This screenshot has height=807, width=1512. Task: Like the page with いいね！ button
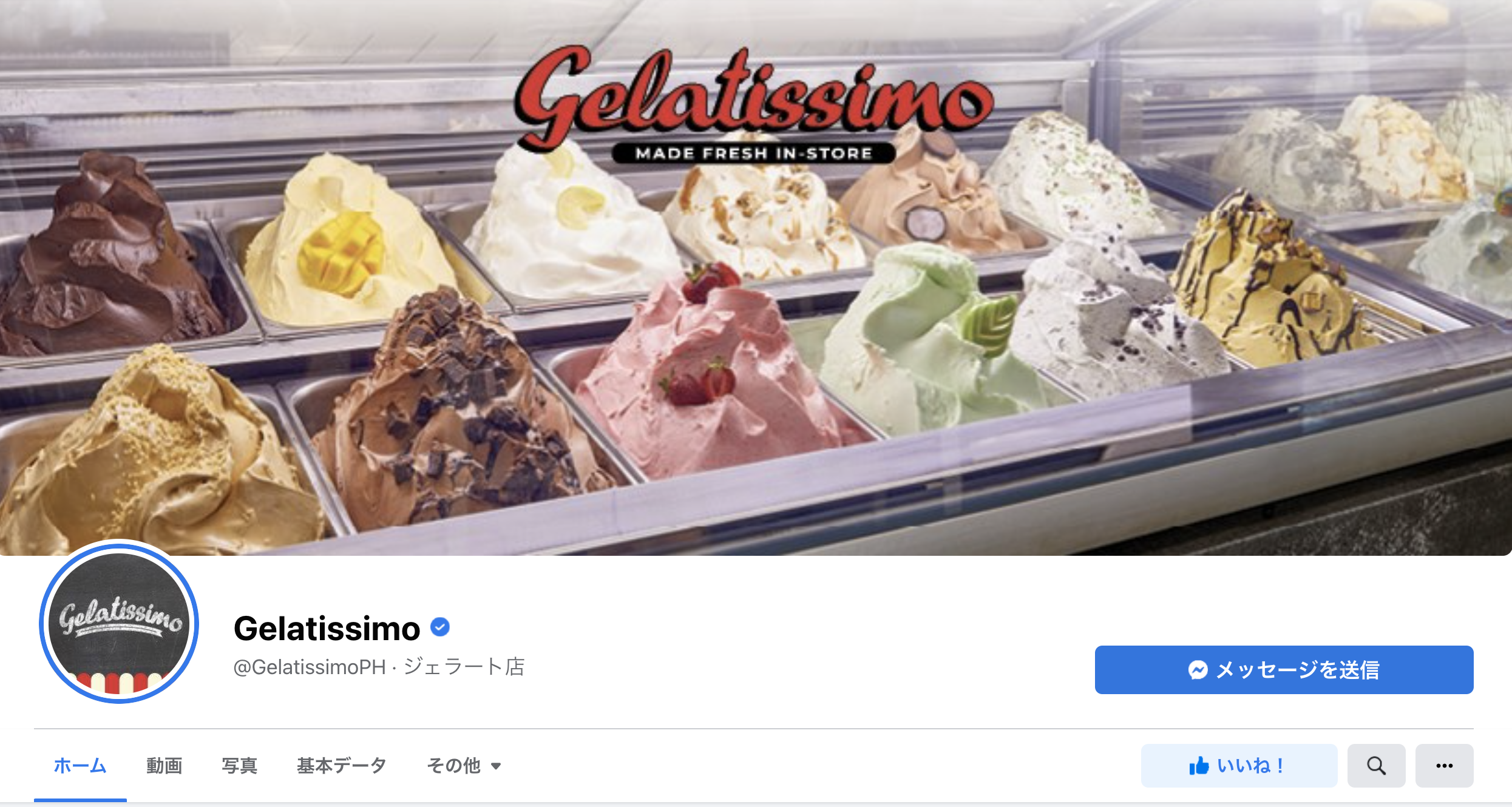[x=1239, y=766]
